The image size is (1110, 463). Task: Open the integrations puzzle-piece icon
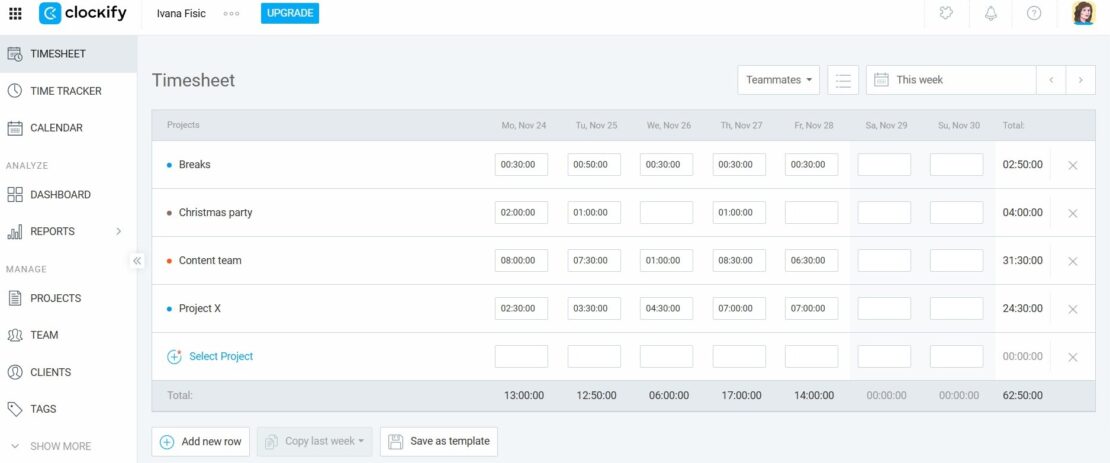pos(946,13)
